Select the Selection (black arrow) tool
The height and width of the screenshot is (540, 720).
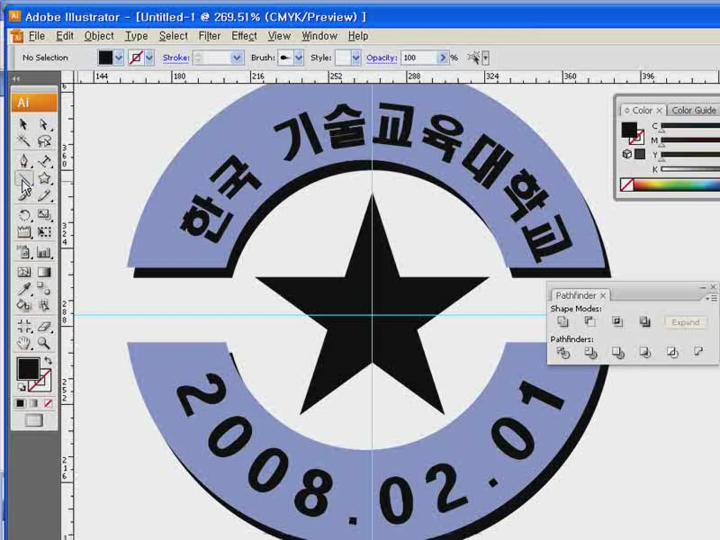24,124
